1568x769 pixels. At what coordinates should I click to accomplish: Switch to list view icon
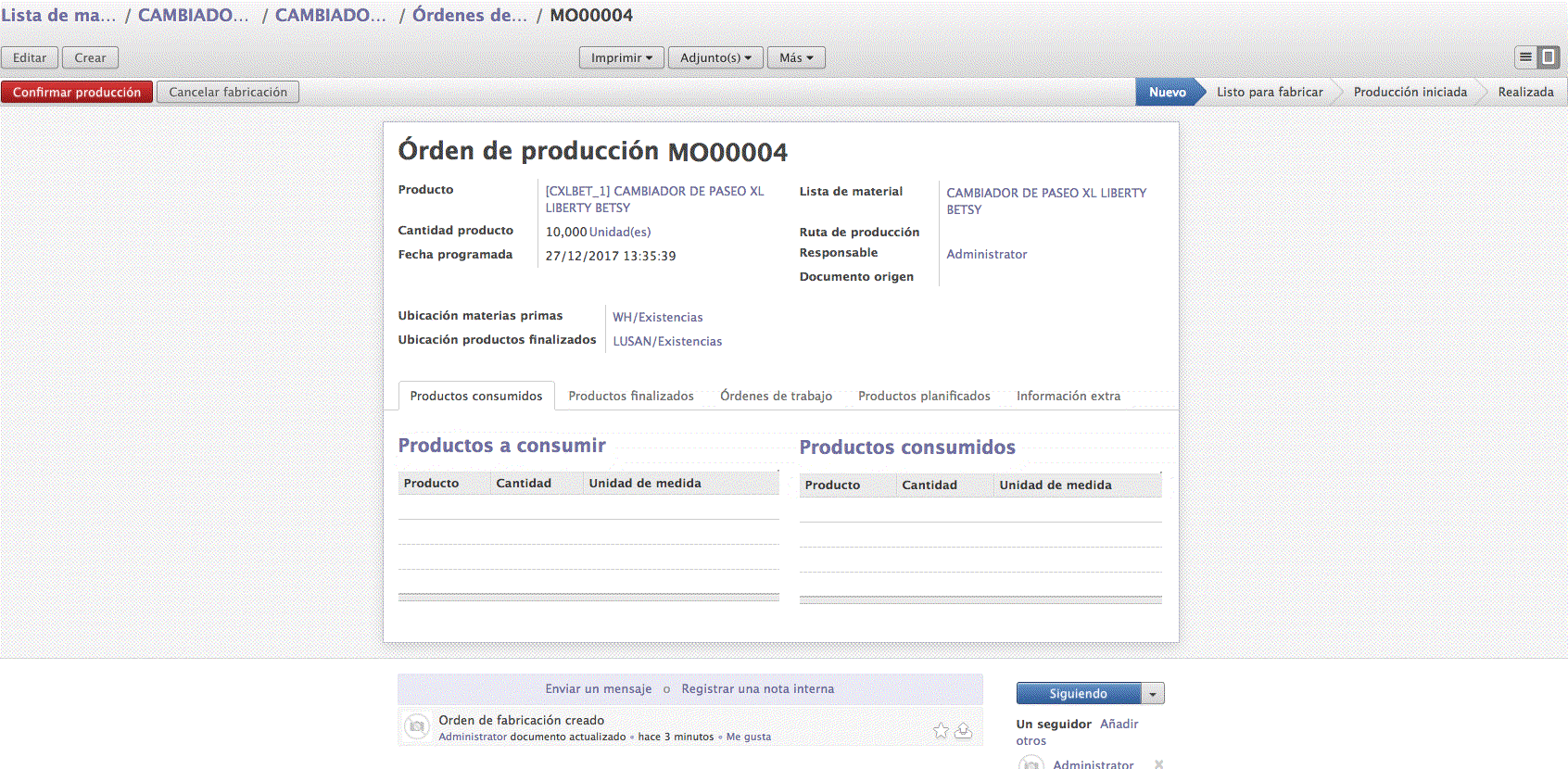click(1525, 57)
